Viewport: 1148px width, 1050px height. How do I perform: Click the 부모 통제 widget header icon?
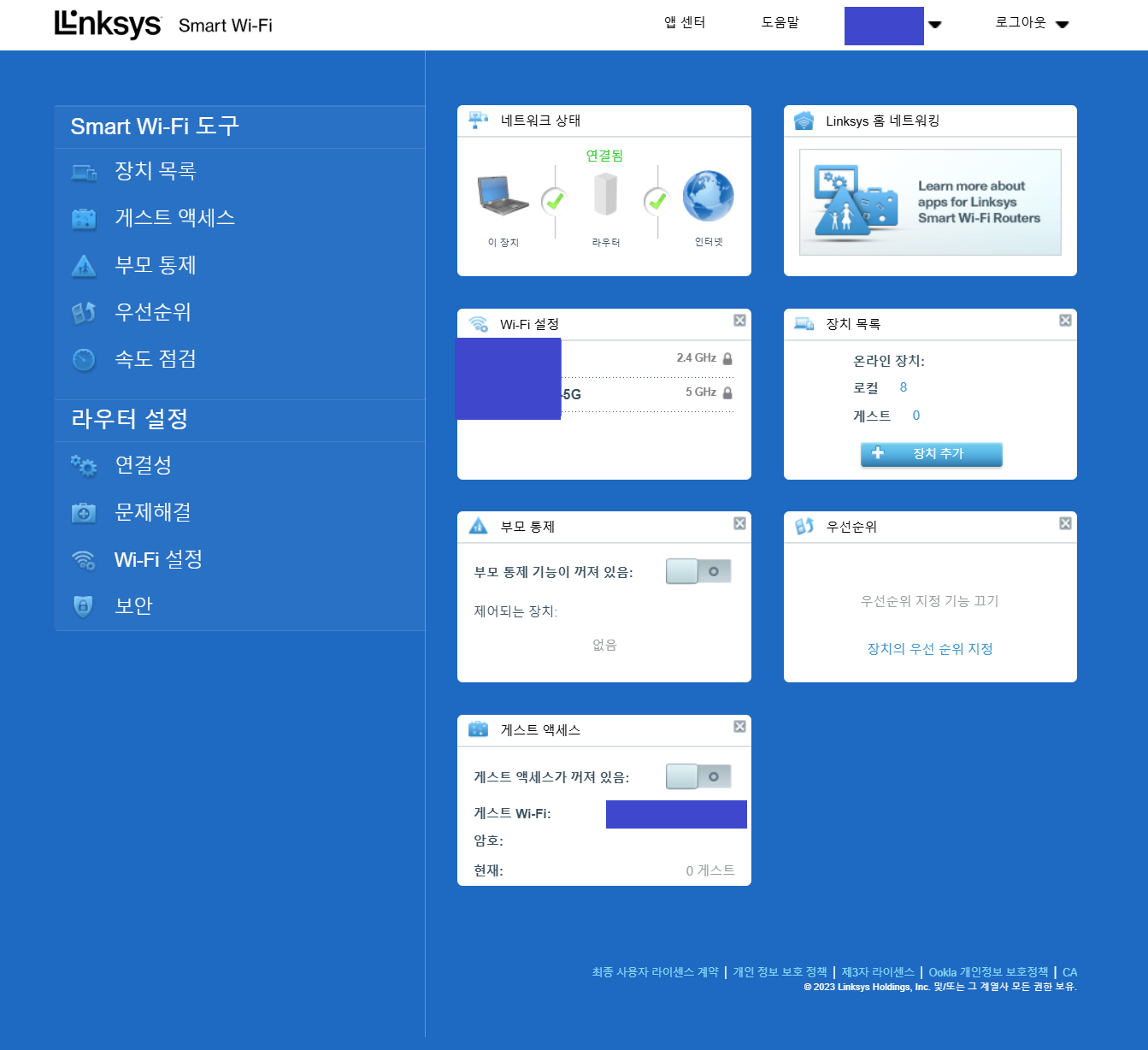(x=479, y=527)
